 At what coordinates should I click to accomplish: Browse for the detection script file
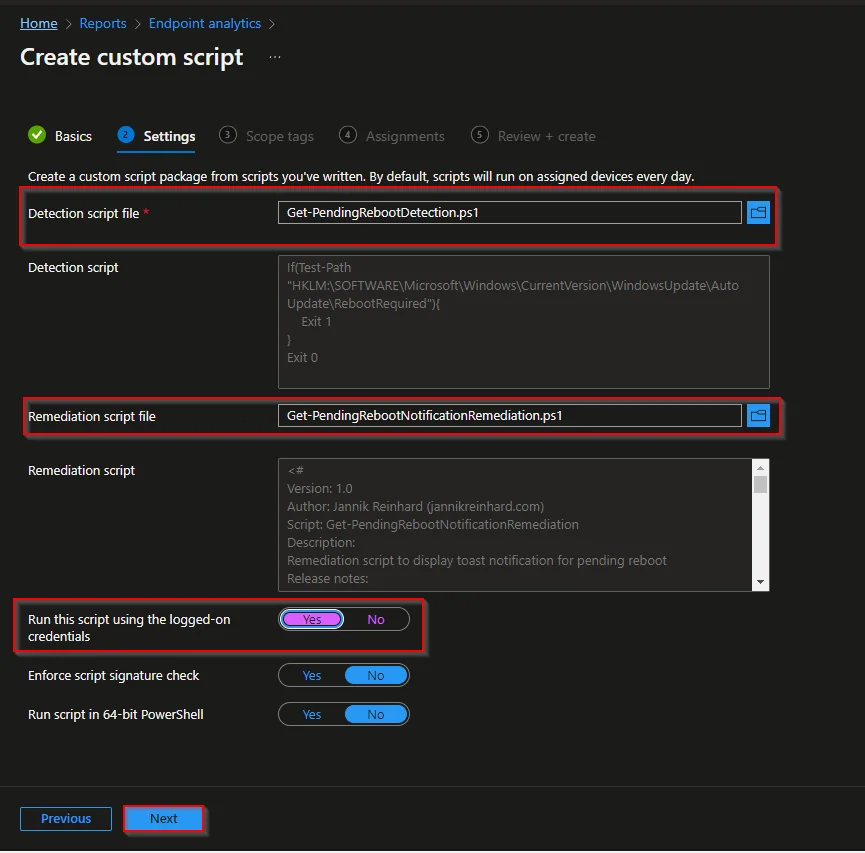coord(758,212)
